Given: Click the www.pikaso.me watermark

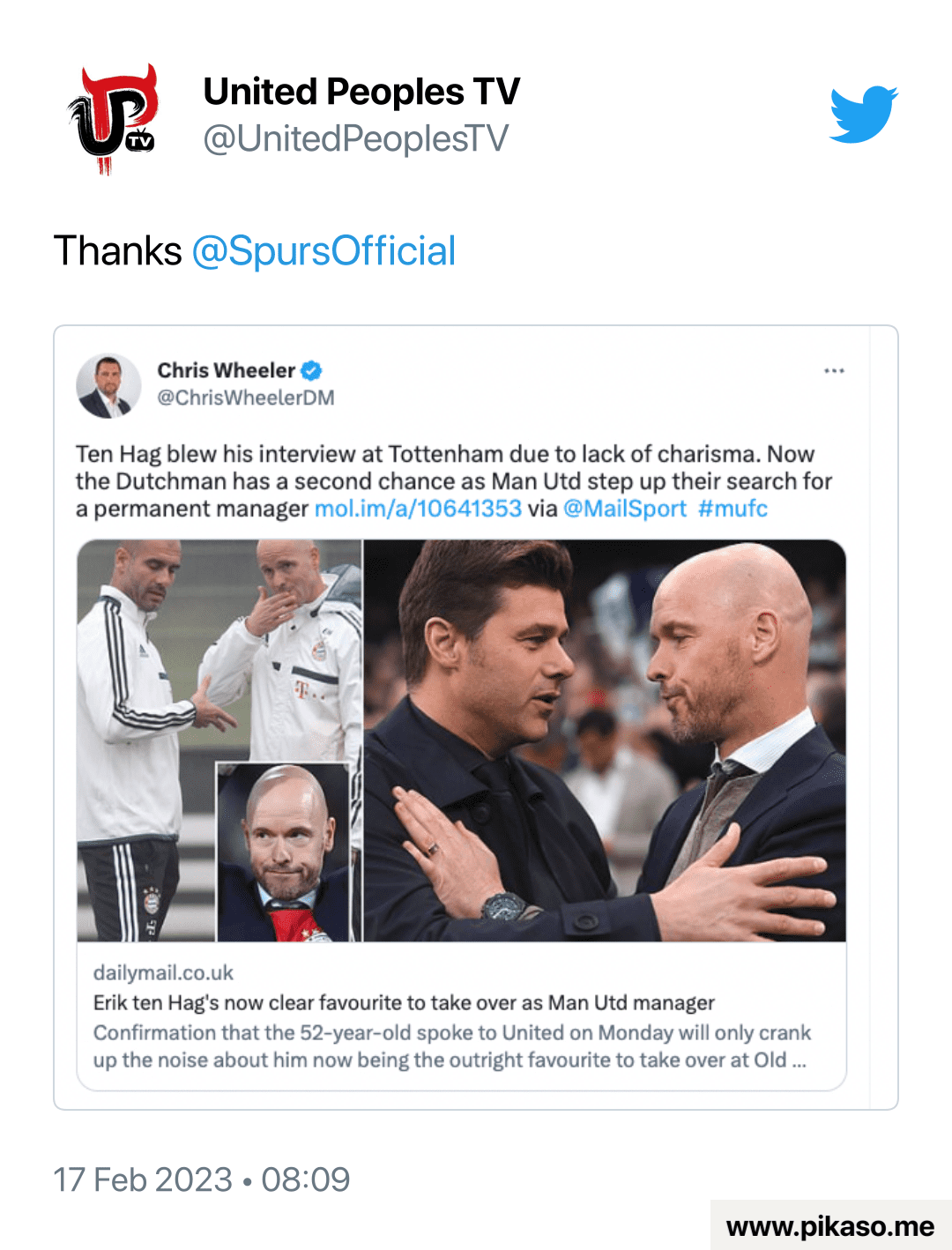Looking at the screenshot, I should pyautogui.click(x=829, y=1226).
